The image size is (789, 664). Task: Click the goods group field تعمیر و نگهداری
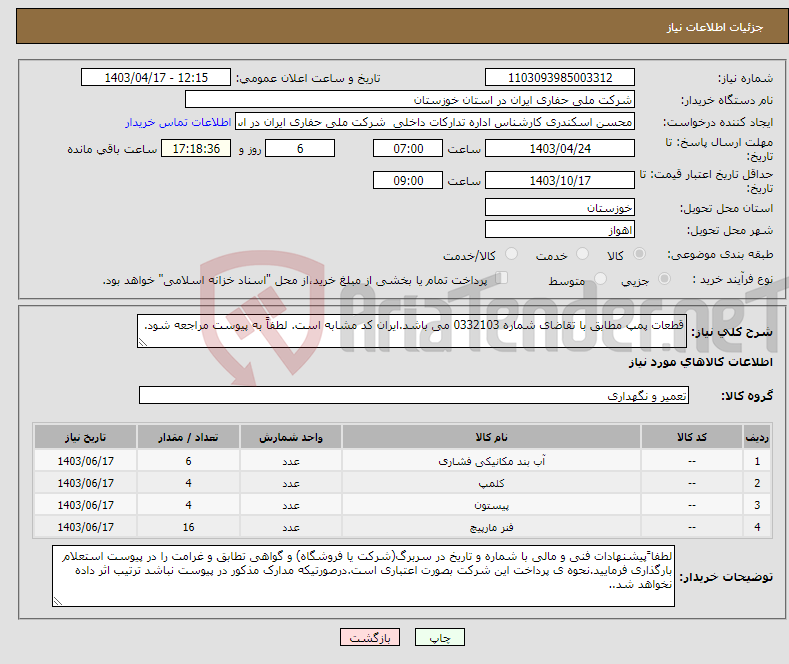[414, 395]
